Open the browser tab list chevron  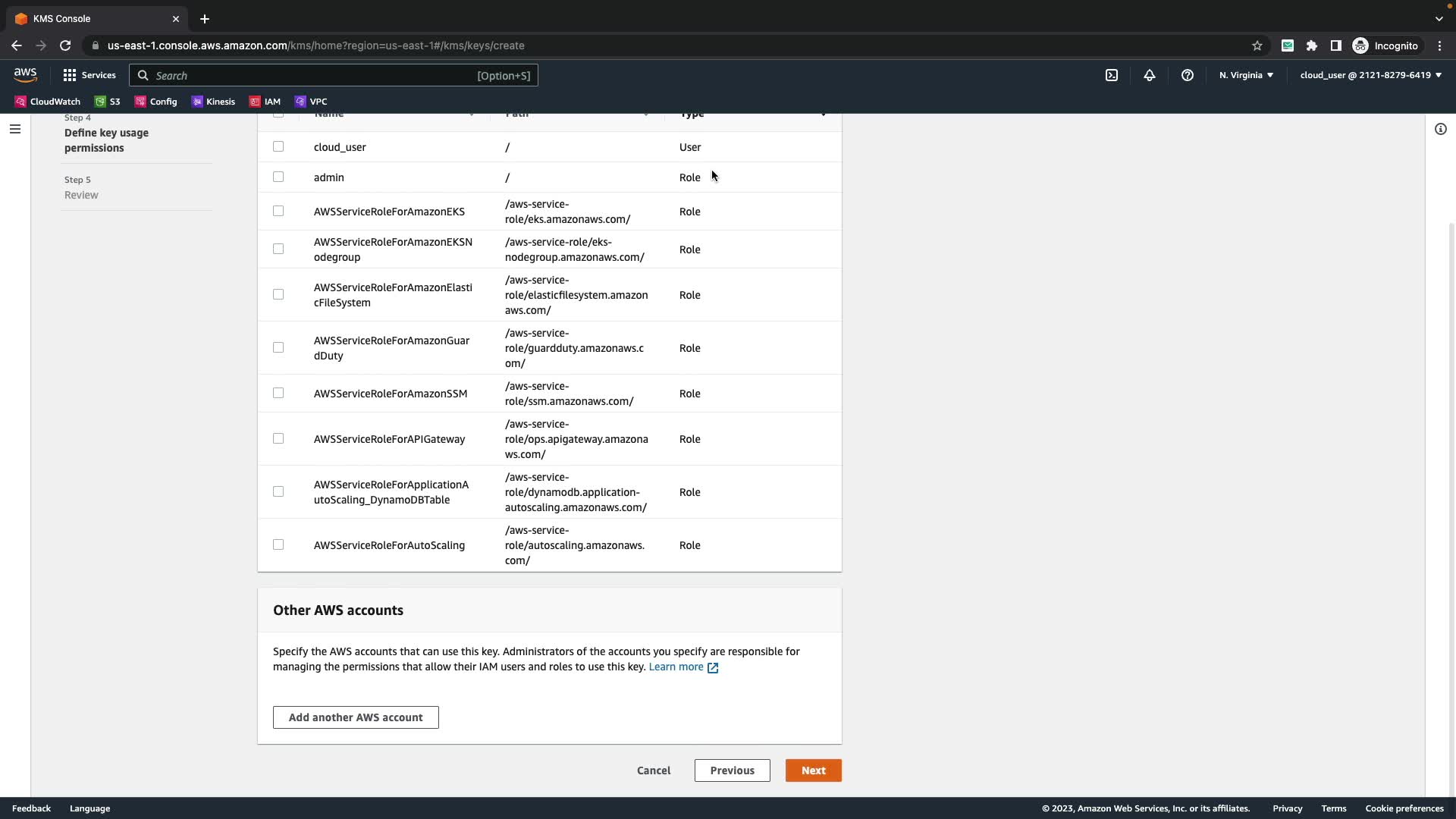[1439, 19]
